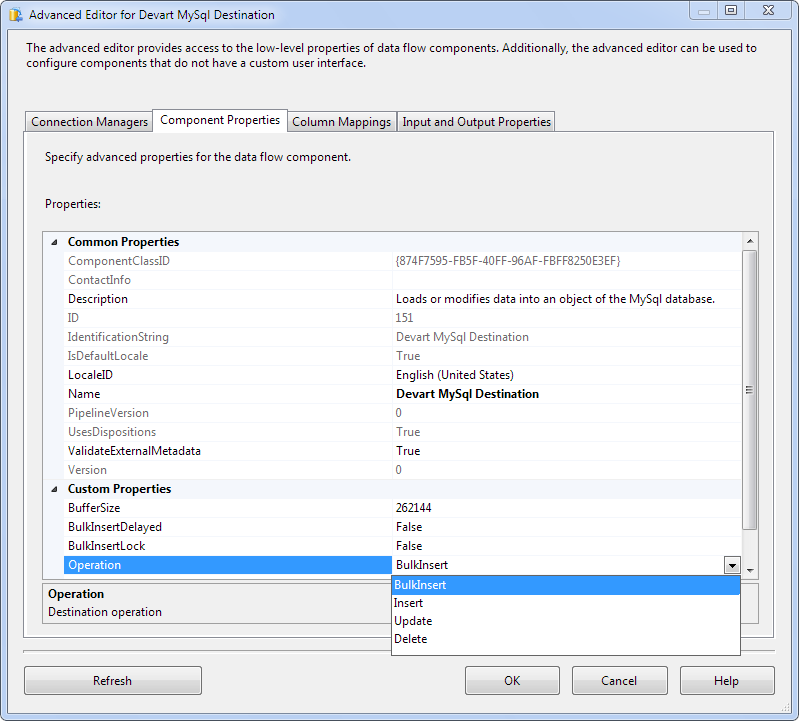This screenshot has width=799, height=721.
Task: Go to Input and Output Properties tab
Action: [476, 122]
